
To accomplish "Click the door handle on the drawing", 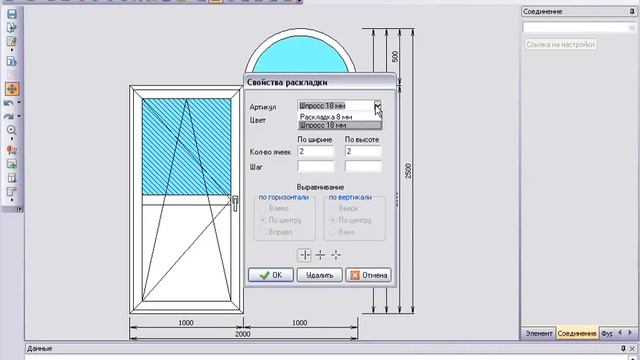I will click(235, 203).
